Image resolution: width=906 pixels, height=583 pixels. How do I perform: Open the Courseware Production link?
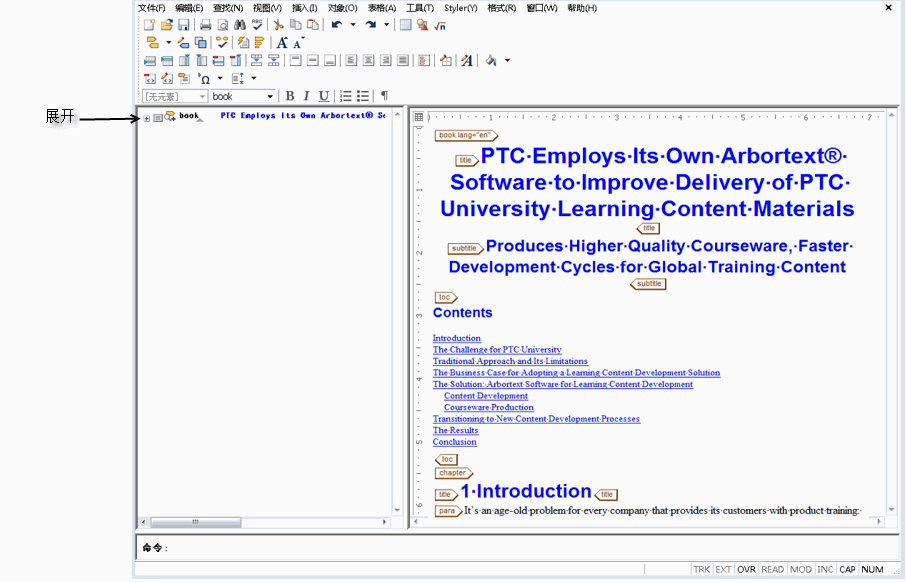point(489,407)
